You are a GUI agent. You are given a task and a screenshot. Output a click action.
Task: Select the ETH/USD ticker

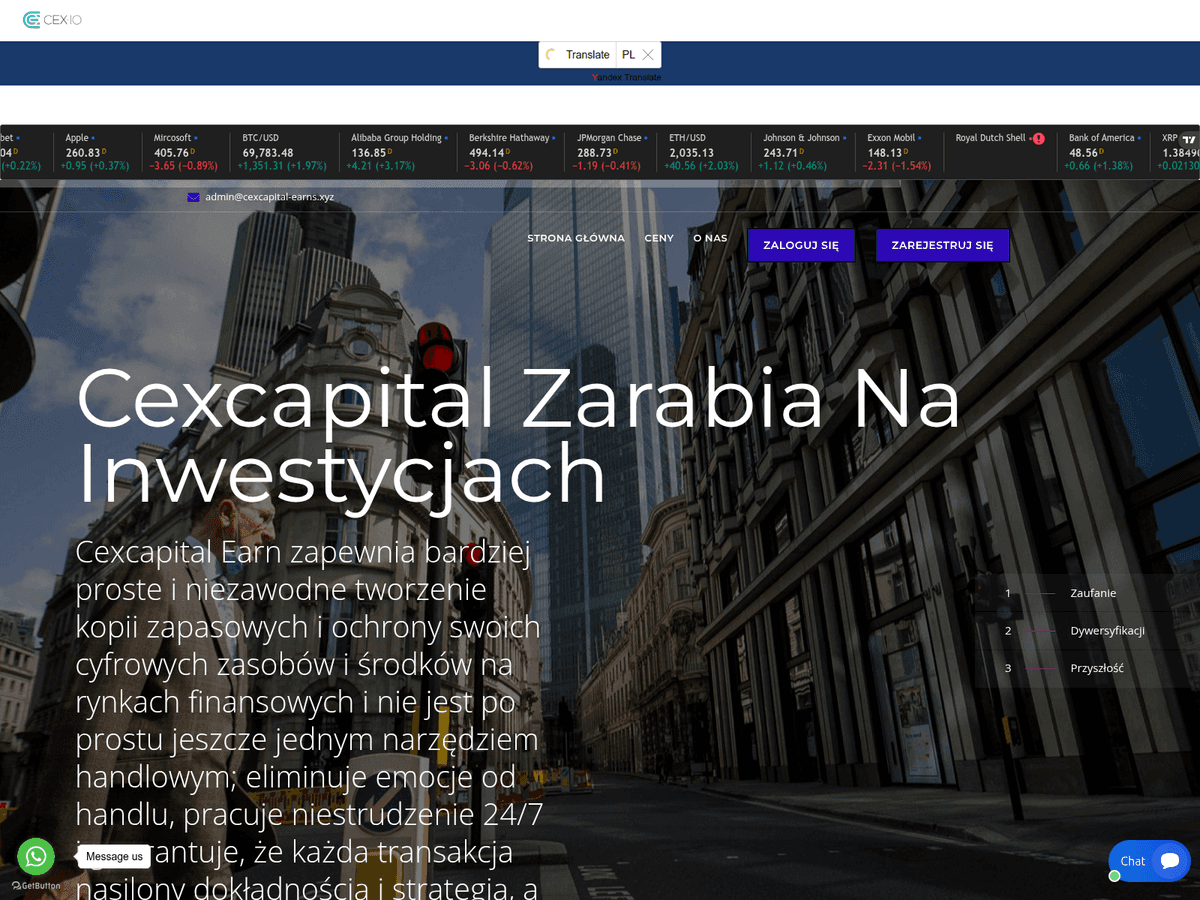(x=704, y=152)
